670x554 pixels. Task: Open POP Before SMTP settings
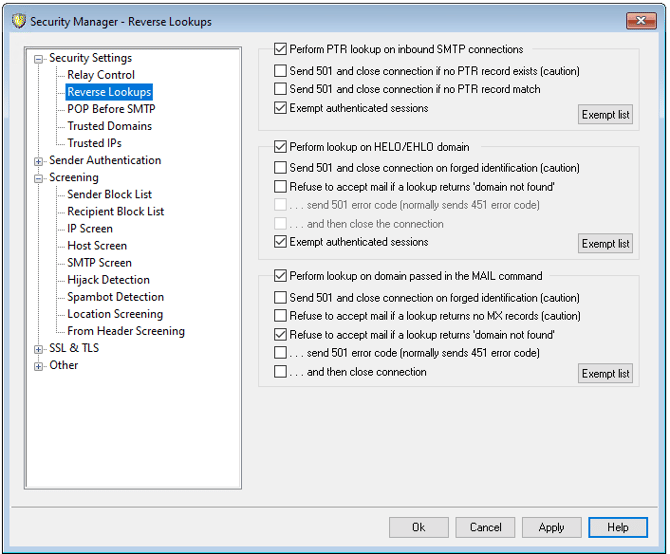(111, 109)
